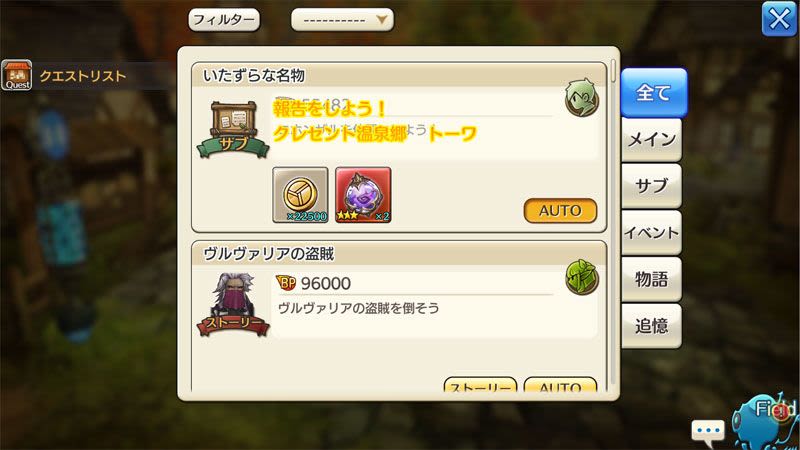Switch to the 全て tab
This screenshot has height=450, width=800.
tap(654, 93)
